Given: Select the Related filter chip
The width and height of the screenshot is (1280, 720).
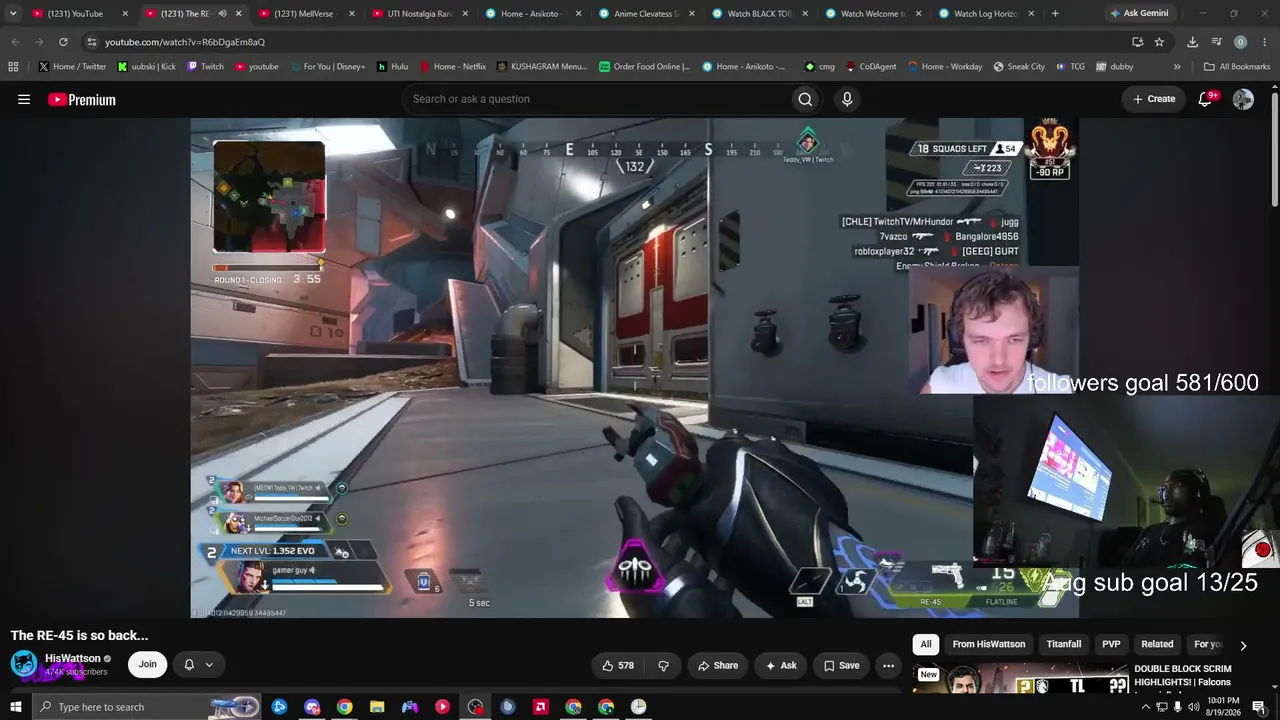Looking at the screenshot, I should (x=1157, y=645).
